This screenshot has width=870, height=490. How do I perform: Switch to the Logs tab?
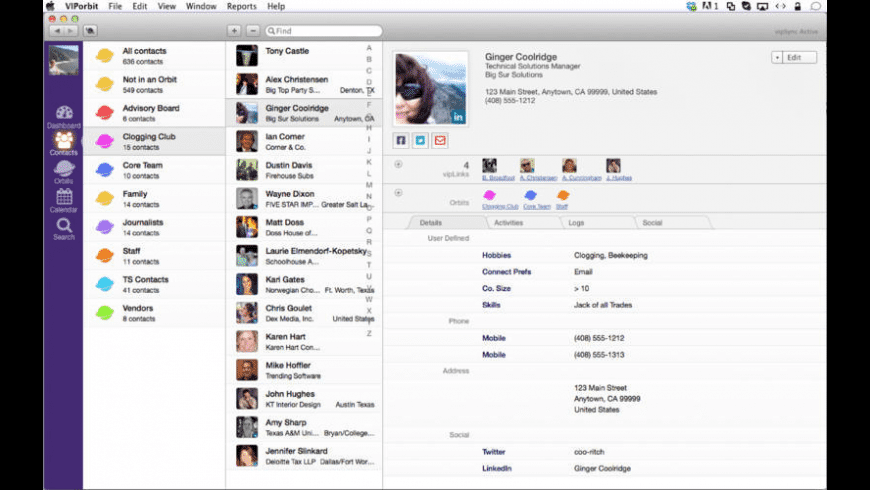tap(576, 223)
